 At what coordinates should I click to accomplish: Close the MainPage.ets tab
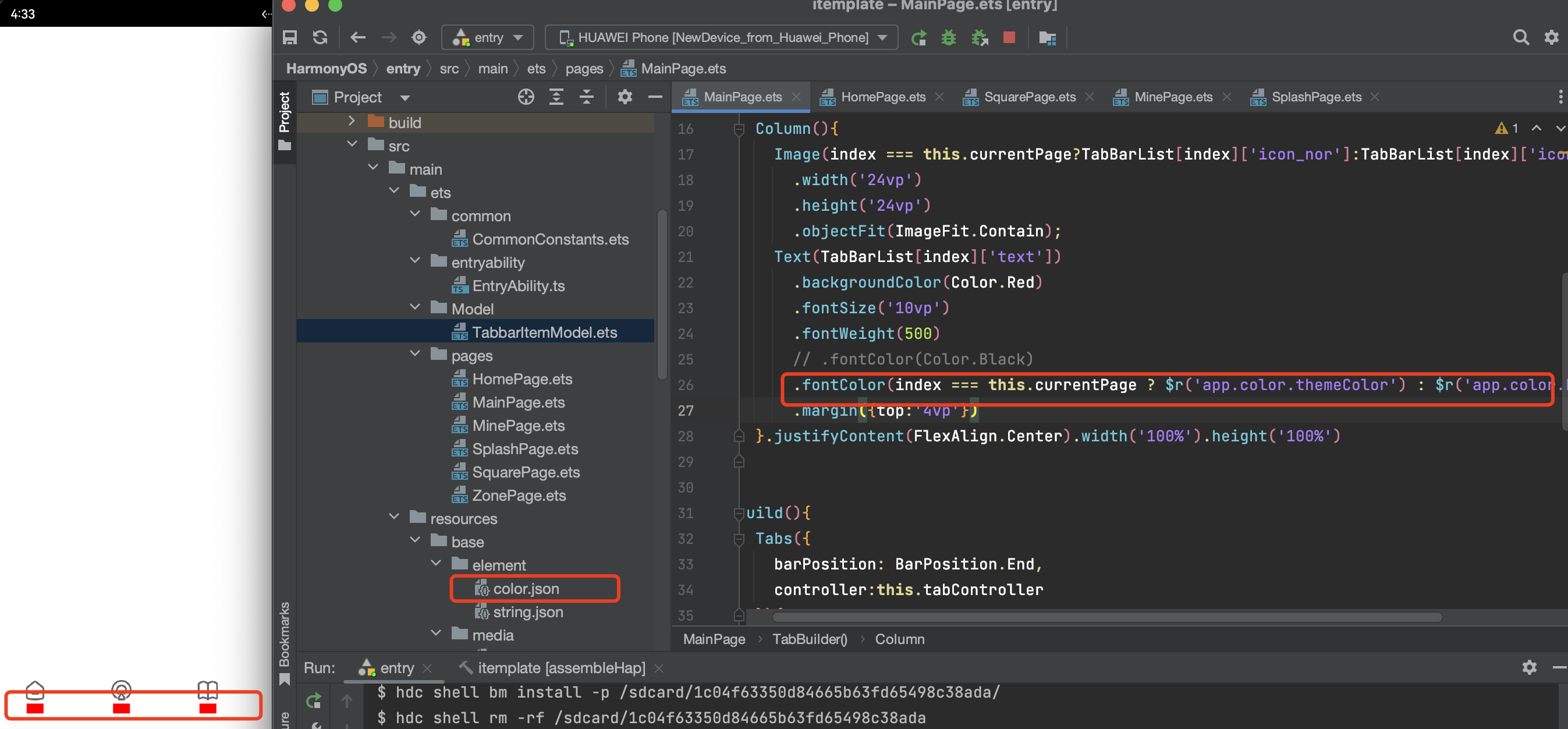click(796, 97)
